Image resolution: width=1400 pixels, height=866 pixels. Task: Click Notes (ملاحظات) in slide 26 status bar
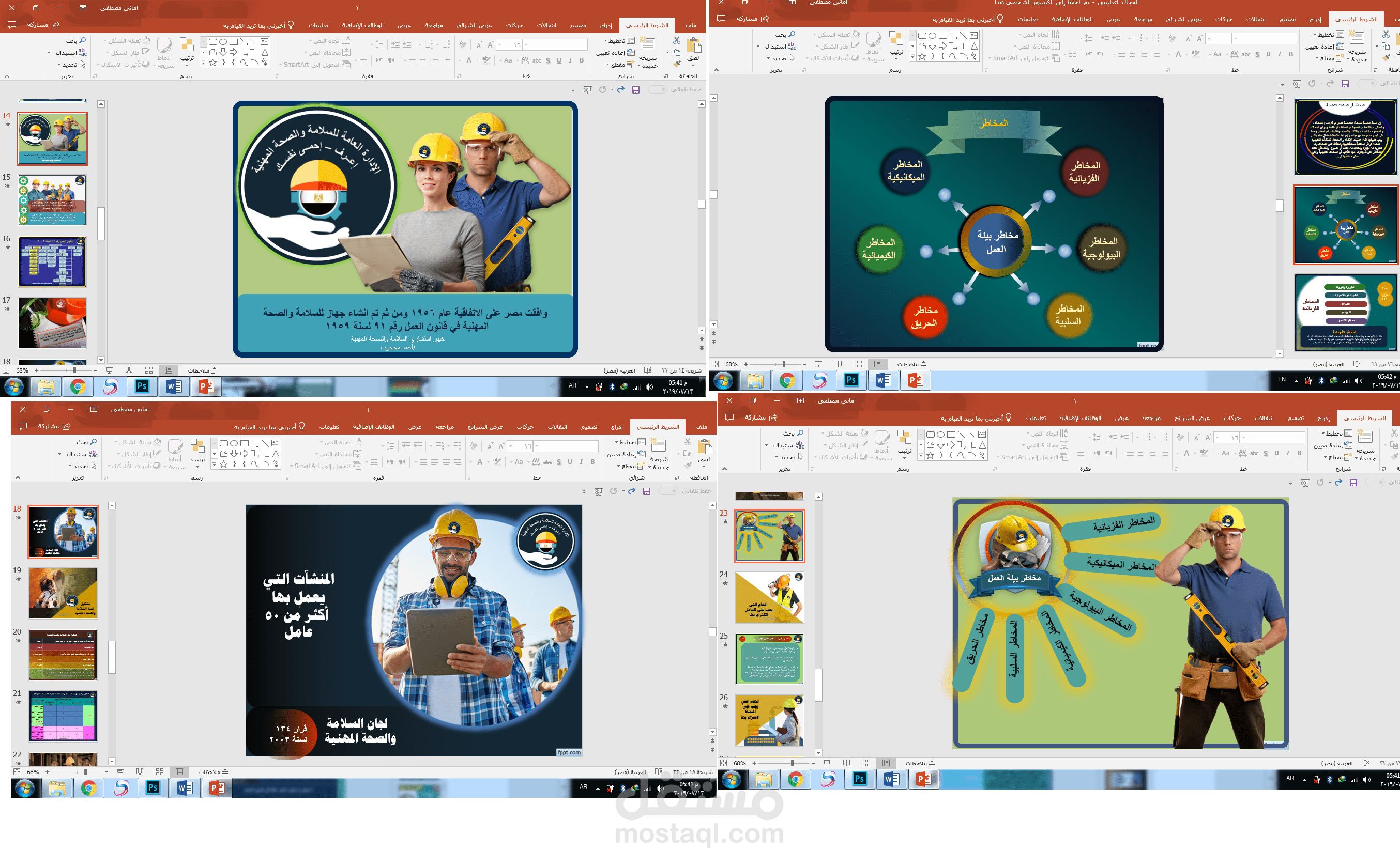click(x=912, y=364)
